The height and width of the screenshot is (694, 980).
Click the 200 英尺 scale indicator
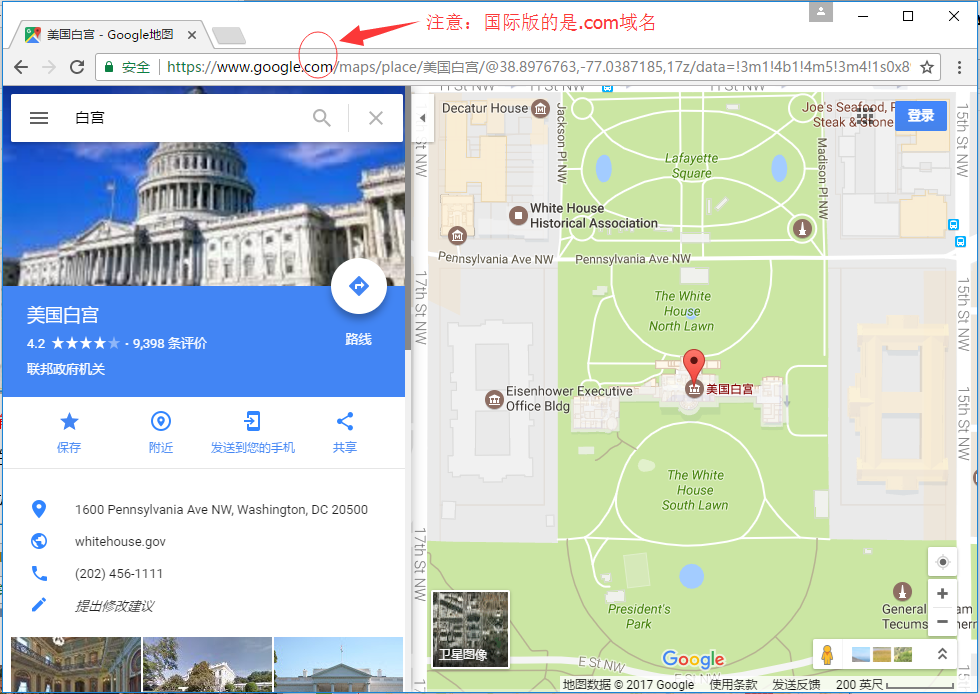tap(895, 685)
